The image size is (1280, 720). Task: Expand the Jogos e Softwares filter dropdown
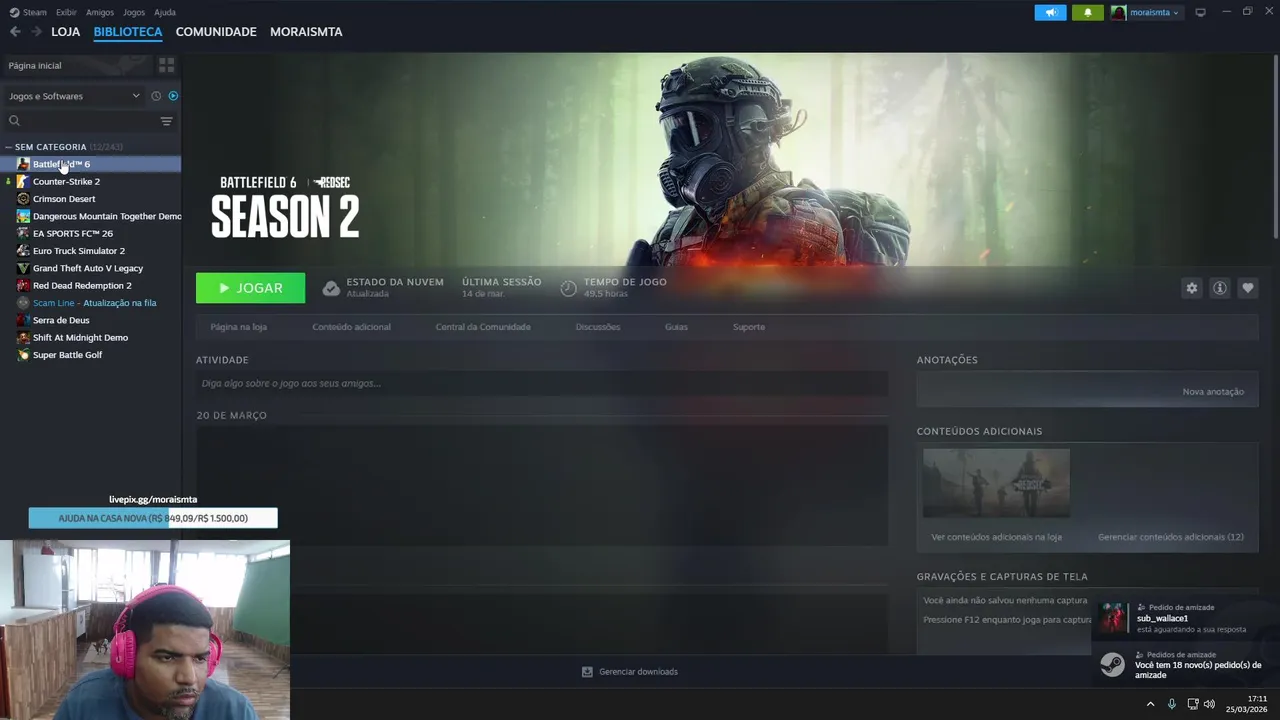coord(74,96)
